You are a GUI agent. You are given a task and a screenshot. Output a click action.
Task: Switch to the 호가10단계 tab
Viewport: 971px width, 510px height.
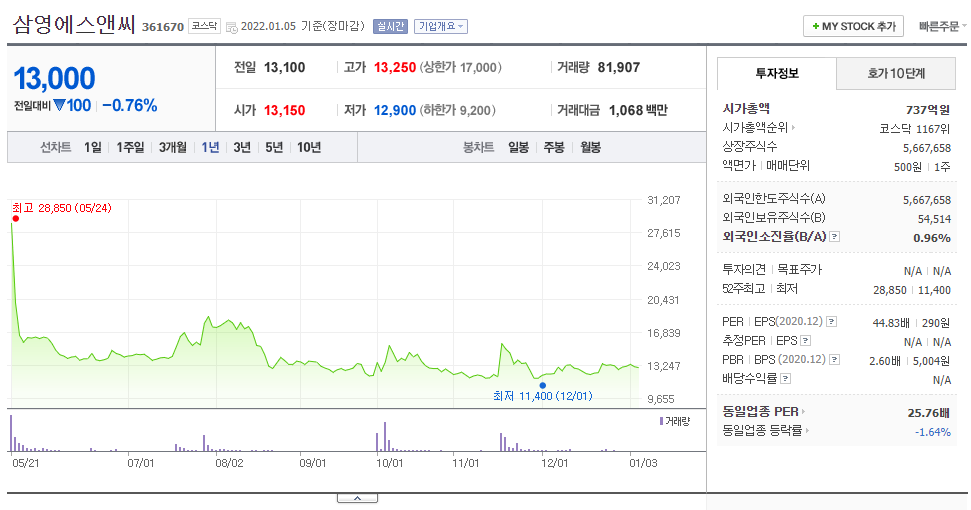pos(895,74)
